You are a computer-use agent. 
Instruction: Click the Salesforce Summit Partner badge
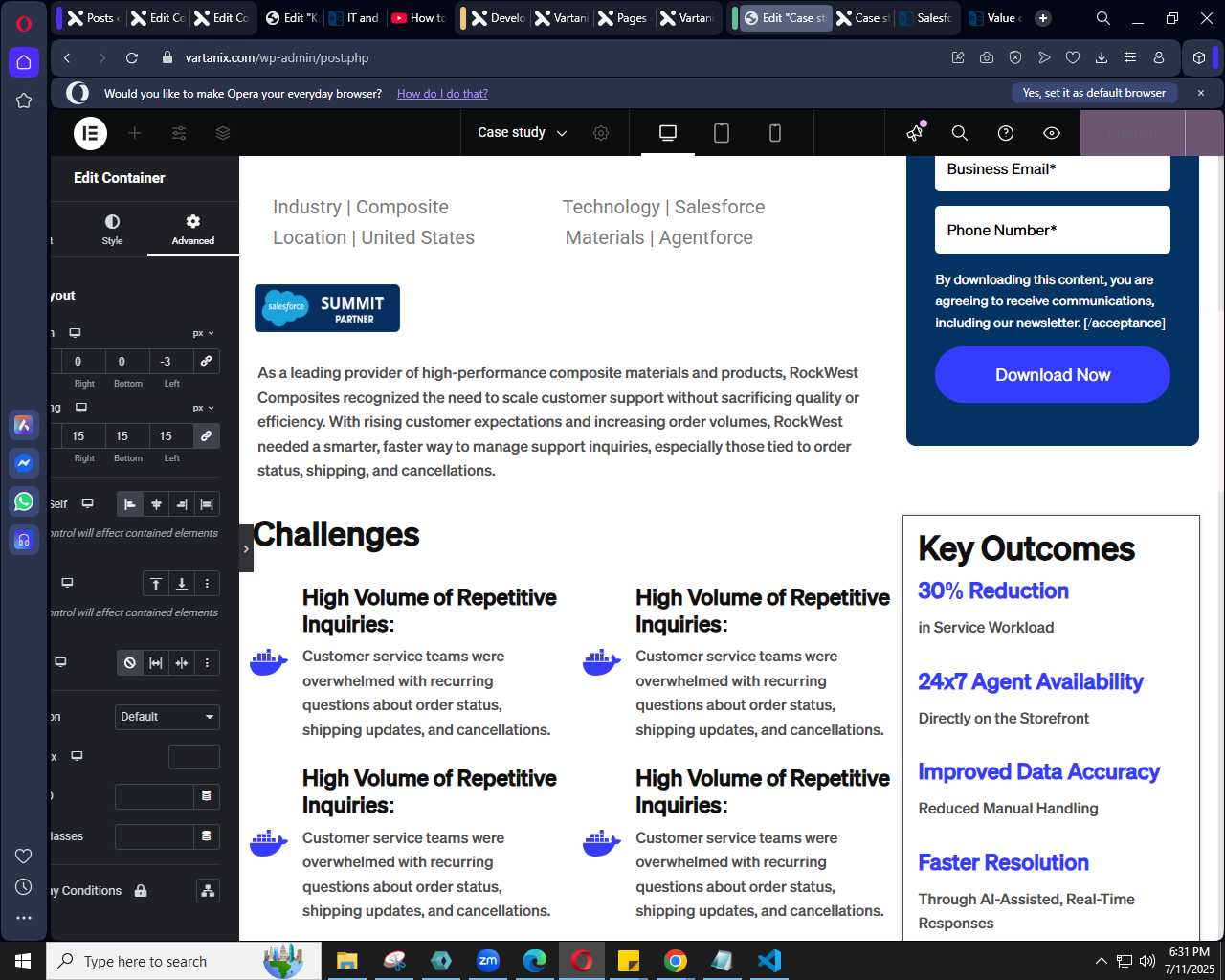coord(327,308)
